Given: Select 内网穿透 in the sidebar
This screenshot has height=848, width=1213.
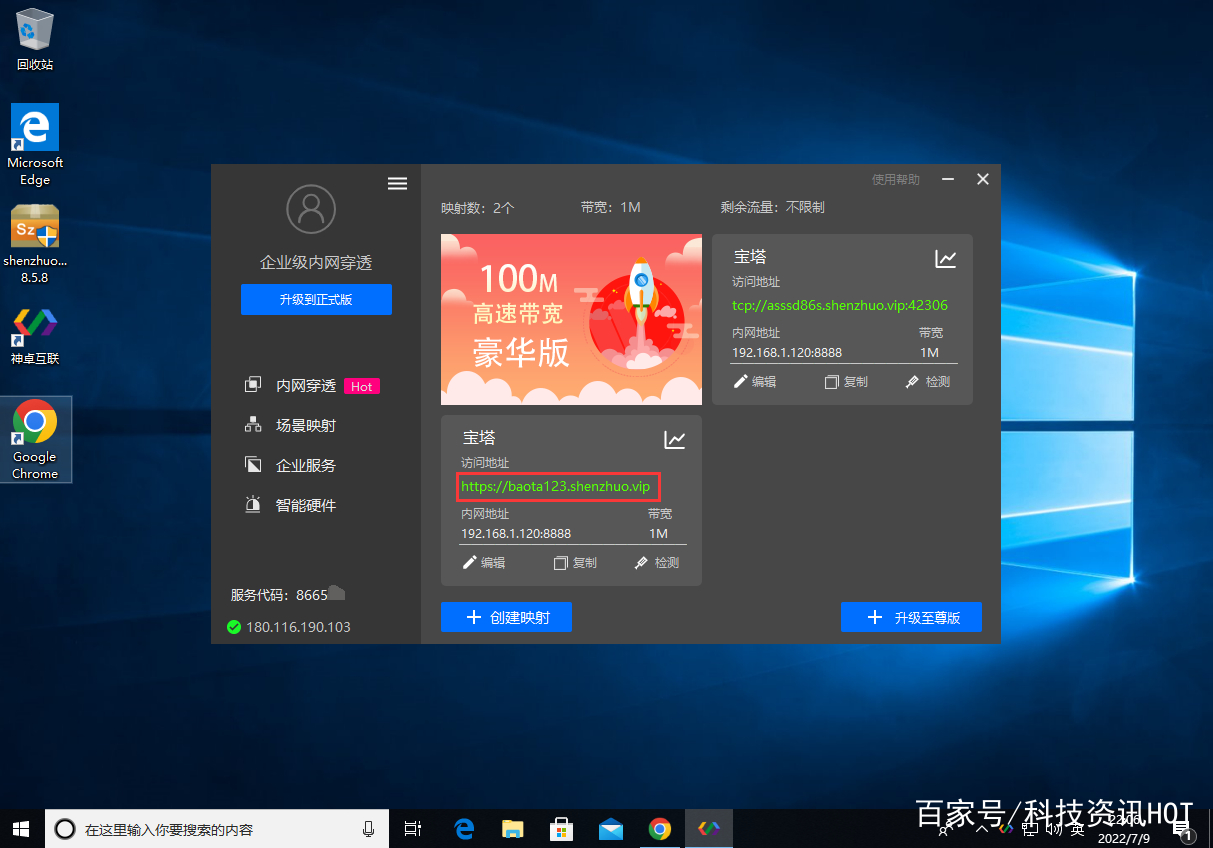Looking at the screenshot, I should (x=306, y=386).
